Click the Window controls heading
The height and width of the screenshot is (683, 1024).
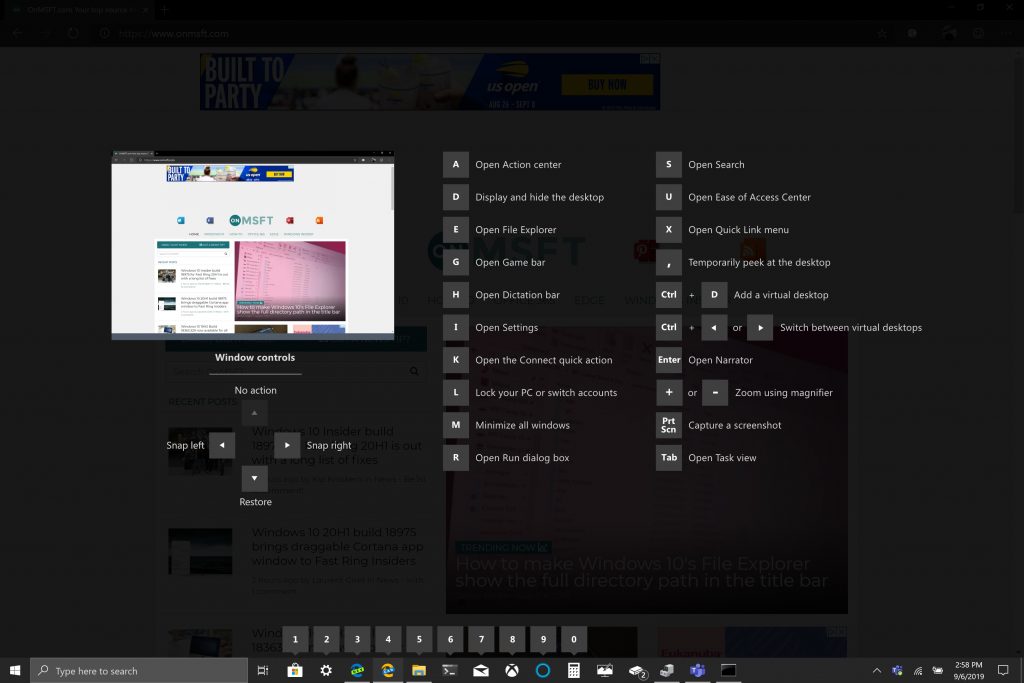[255, 357]
